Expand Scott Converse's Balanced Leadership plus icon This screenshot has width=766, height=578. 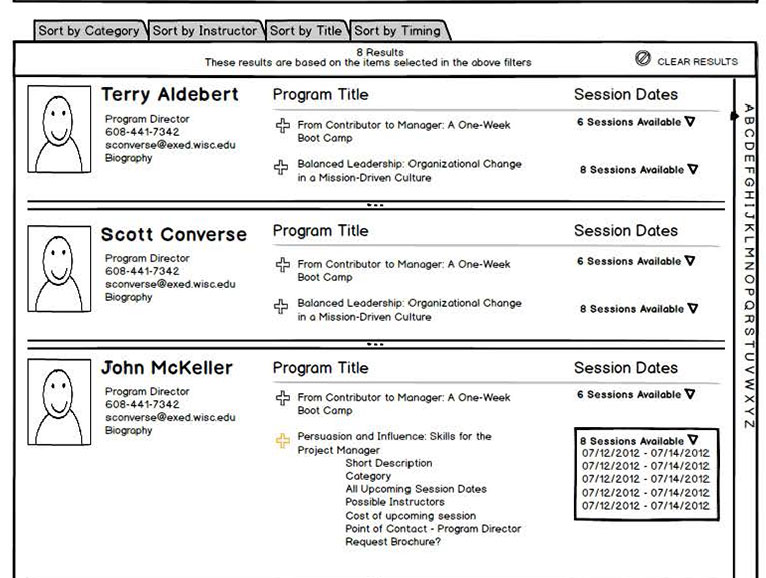point(281,306)
